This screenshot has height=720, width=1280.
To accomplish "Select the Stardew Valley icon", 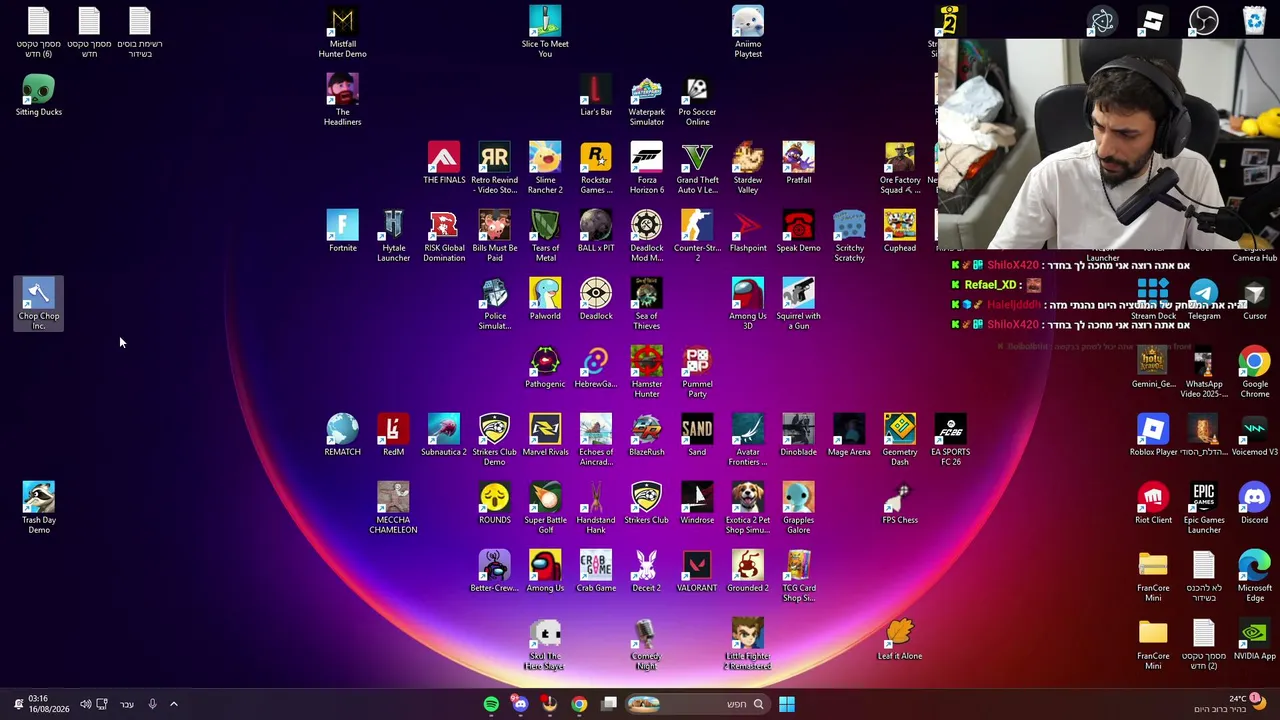I will pyautogui.click(x=748, y=168).
